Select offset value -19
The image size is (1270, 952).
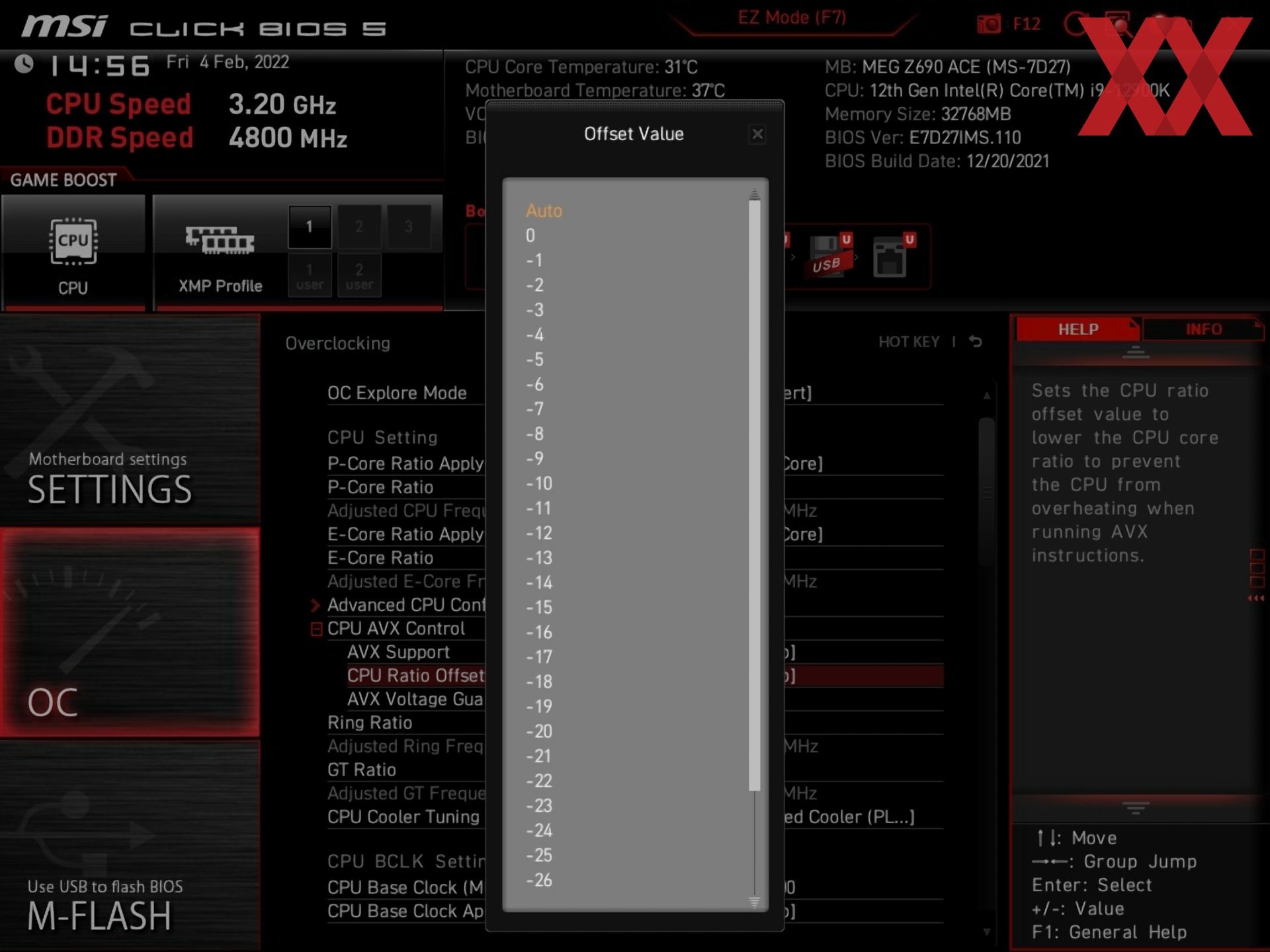pyautogui.click(x=539, y=707)
